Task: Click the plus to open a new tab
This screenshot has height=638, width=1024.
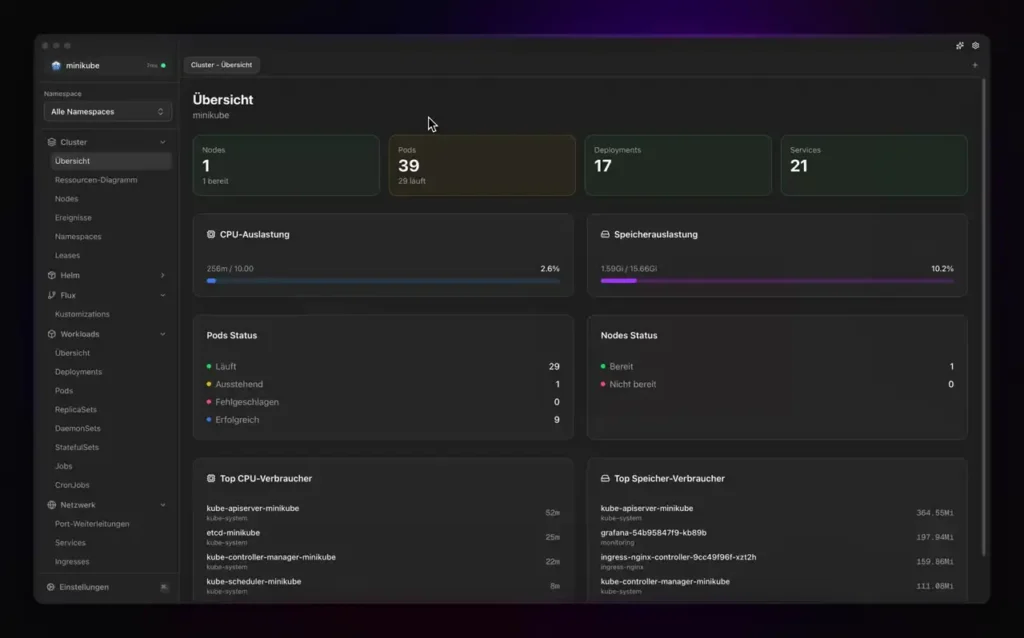Action: tap(974, 64)
